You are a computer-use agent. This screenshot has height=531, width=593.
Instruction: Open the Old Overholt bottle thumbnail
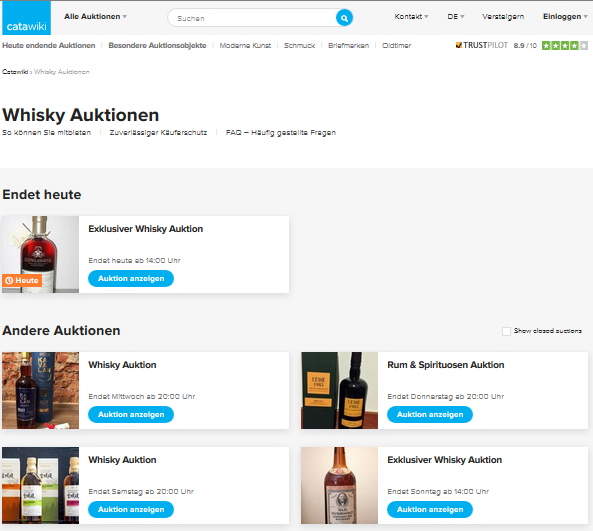click(339, 485)
